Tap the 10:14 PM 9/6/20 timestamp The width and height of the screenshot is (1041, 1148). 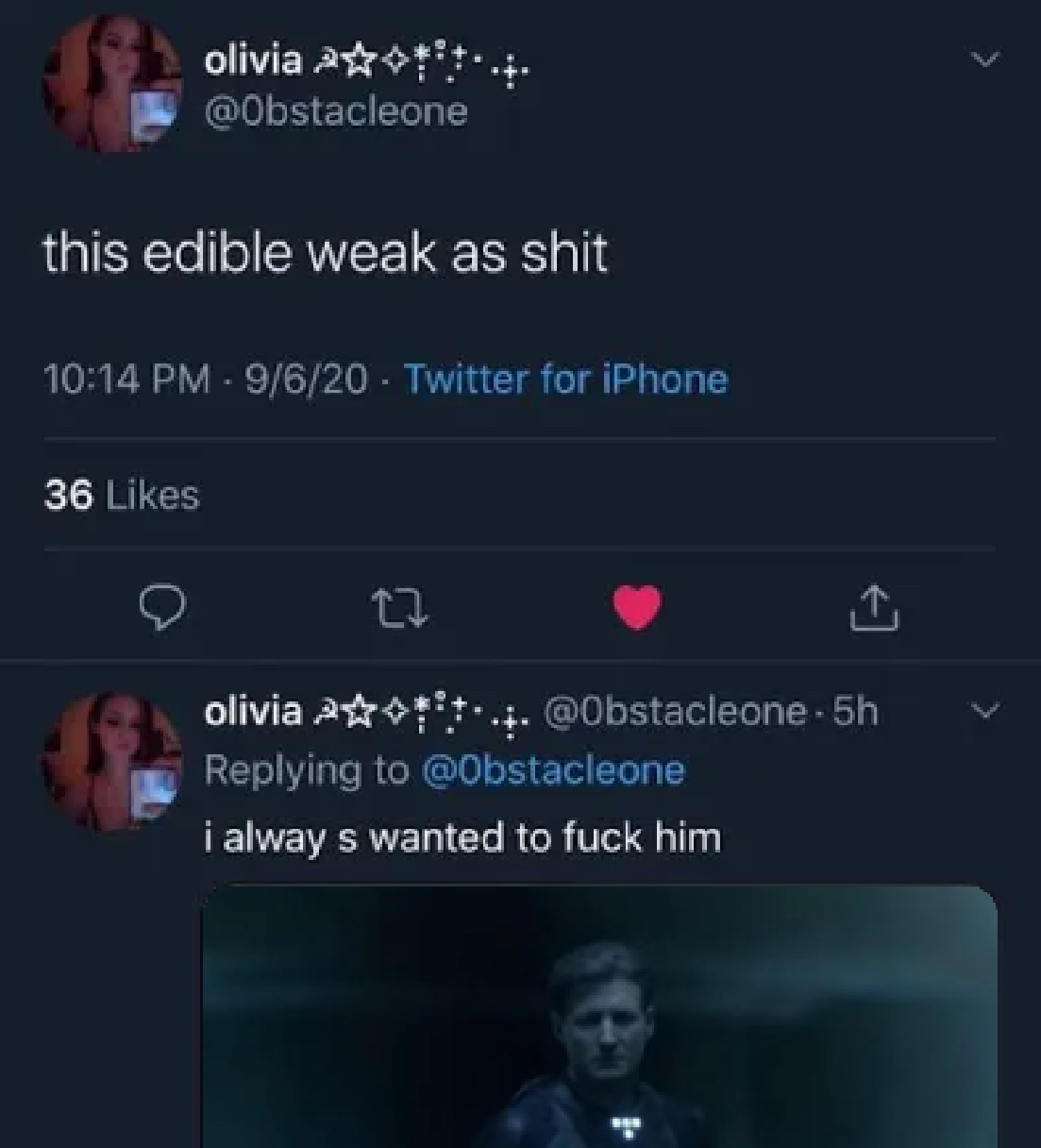(x=206, y=380)
